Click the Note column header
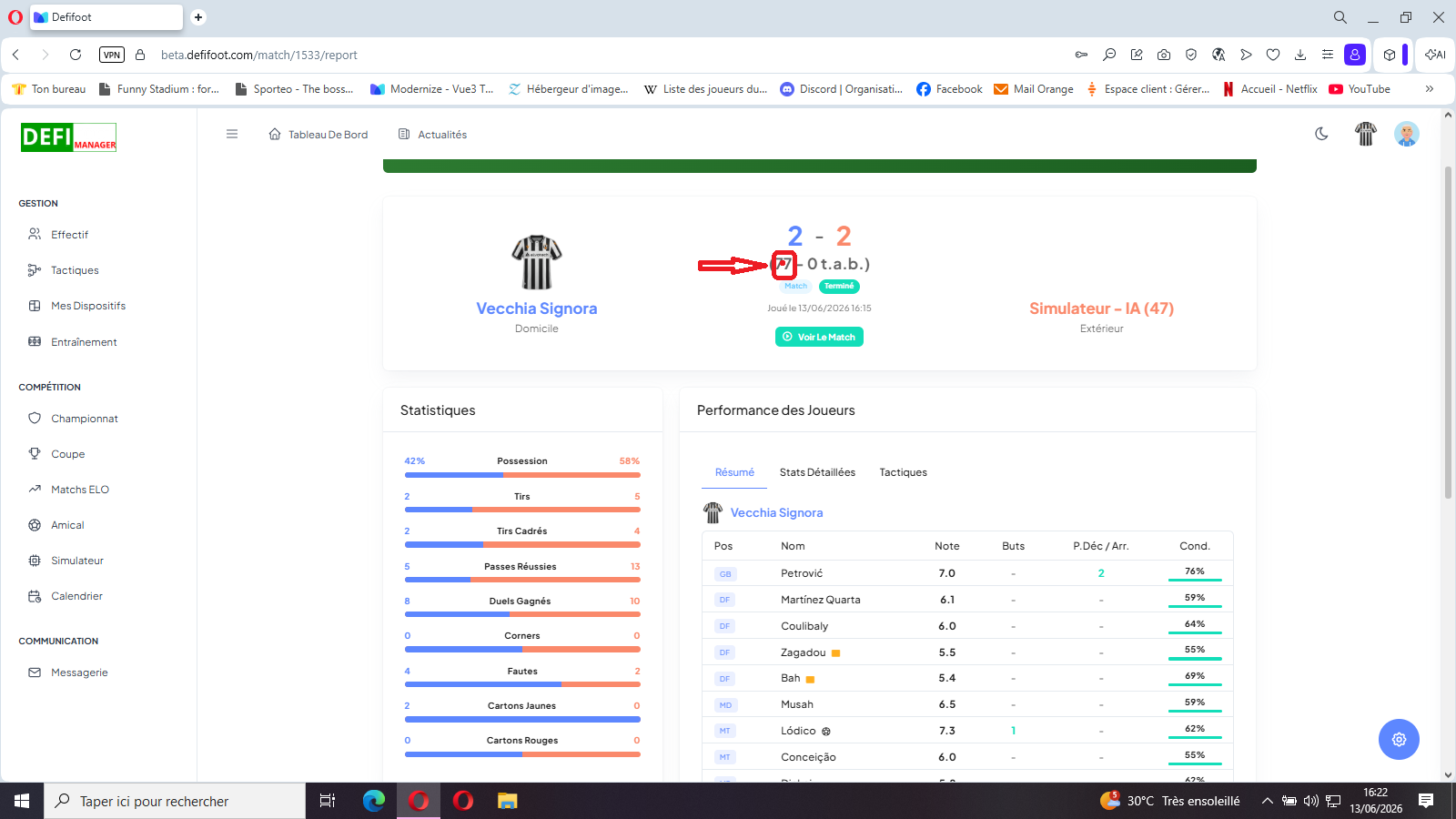This screenshot has height=819, width=1456. 946,546
